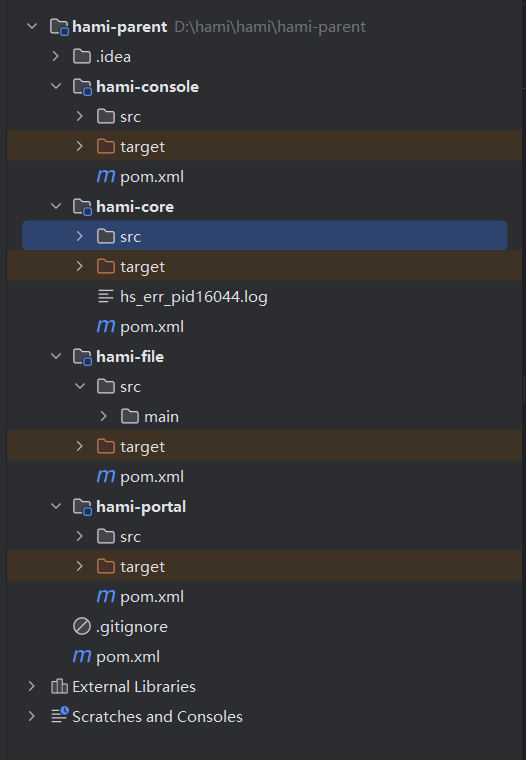Click the .gitignore file icon
This screenshot has width=526, height=760.
82,626
